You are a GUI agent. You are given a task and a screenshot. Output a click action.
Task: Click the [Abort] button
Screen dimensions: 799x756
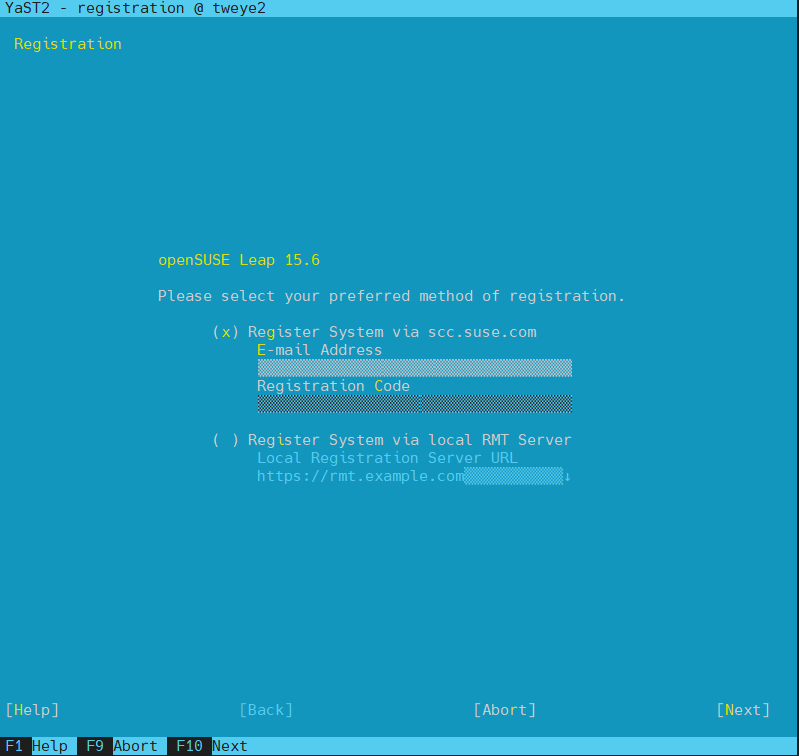[504, 710]
